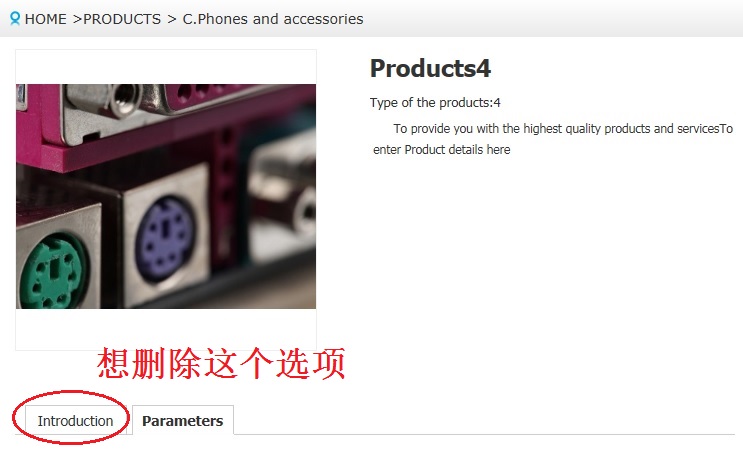Click the blurred audio jack in photo

coord(306,212)
